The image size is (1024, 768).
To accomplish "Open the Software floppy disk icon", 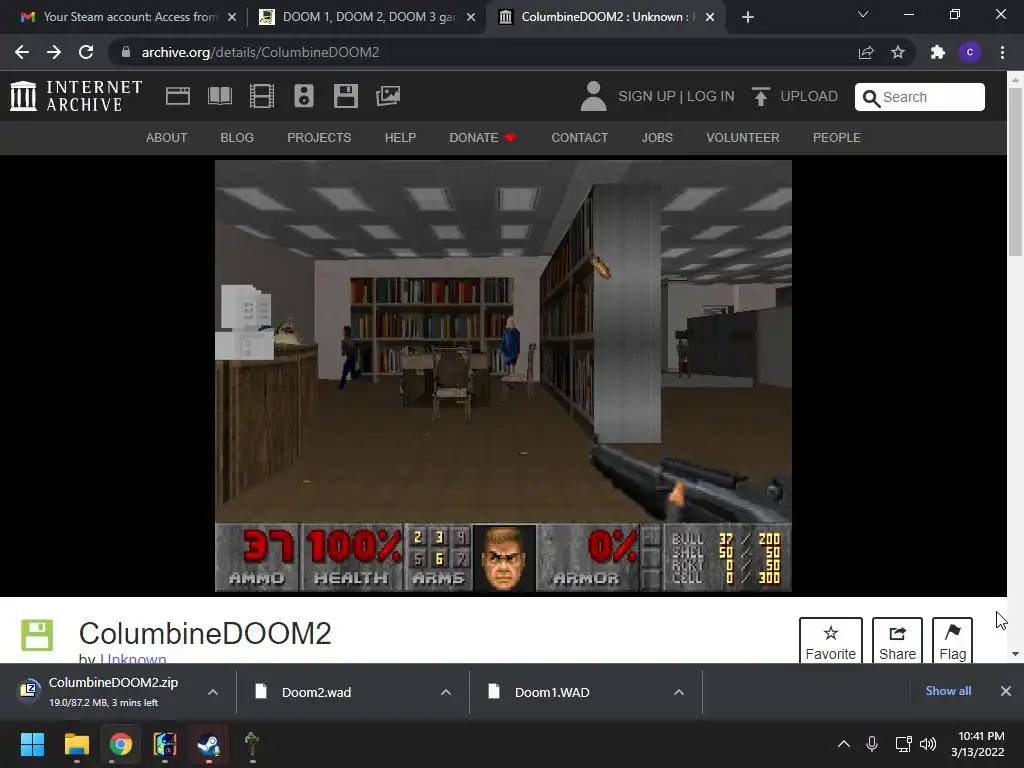I will click(345, 96).
